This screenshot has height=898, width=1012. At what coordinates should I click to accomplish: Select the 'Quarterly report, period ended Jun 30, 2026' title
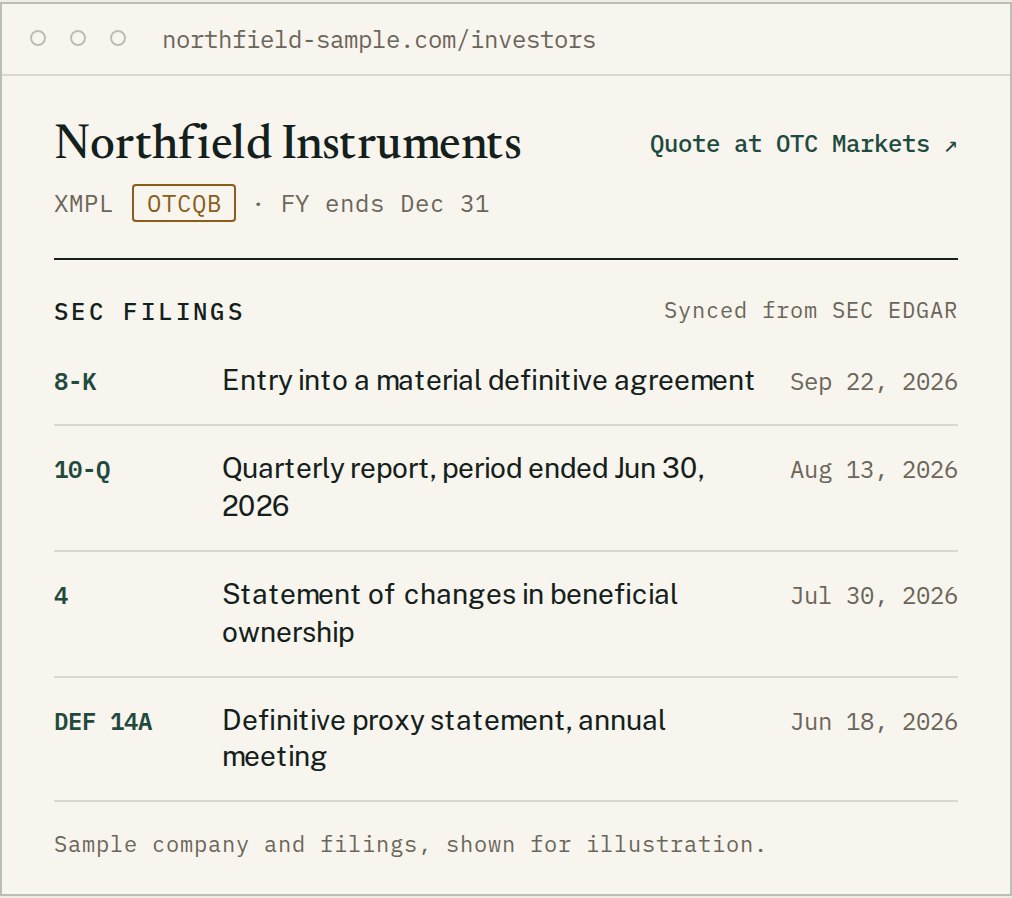click(463, 487)
